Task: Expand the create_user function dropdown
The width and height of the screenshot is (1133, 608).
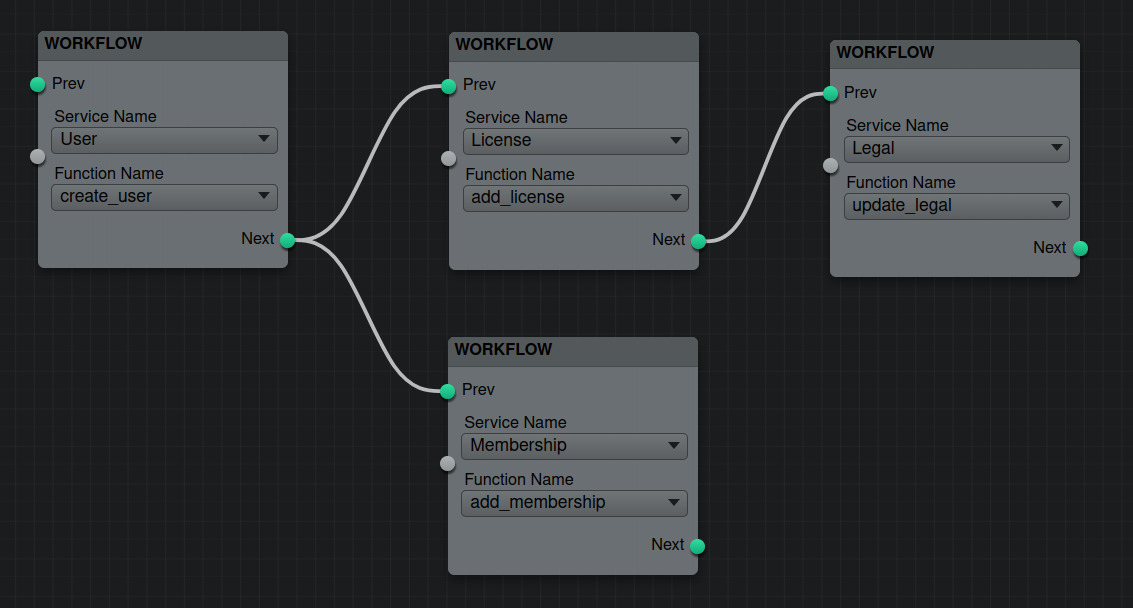Action: pyautogui.click(x=164, y=197)
